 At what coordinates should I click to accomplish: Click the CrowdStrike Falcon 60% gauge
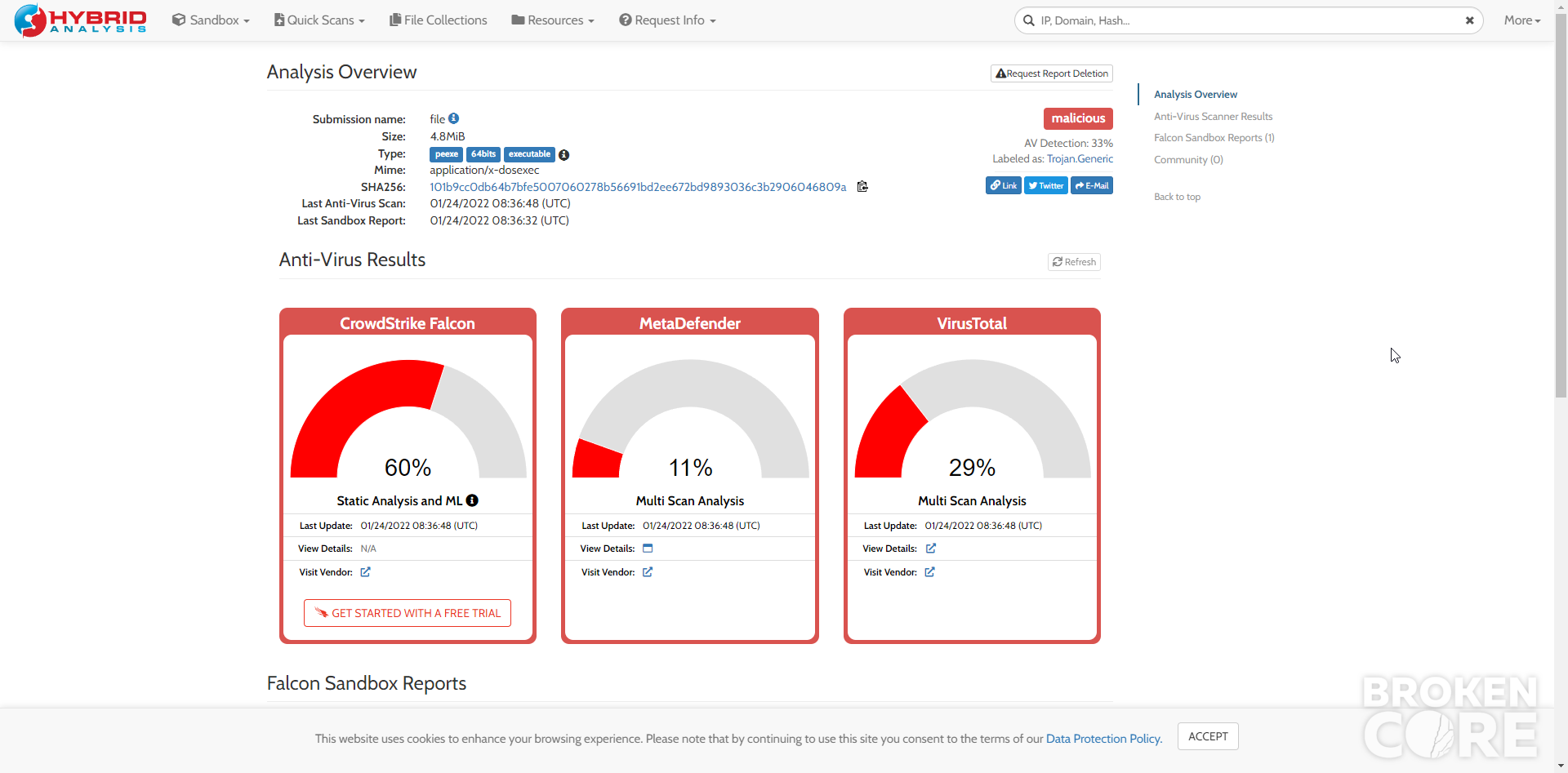pos(408,419)
